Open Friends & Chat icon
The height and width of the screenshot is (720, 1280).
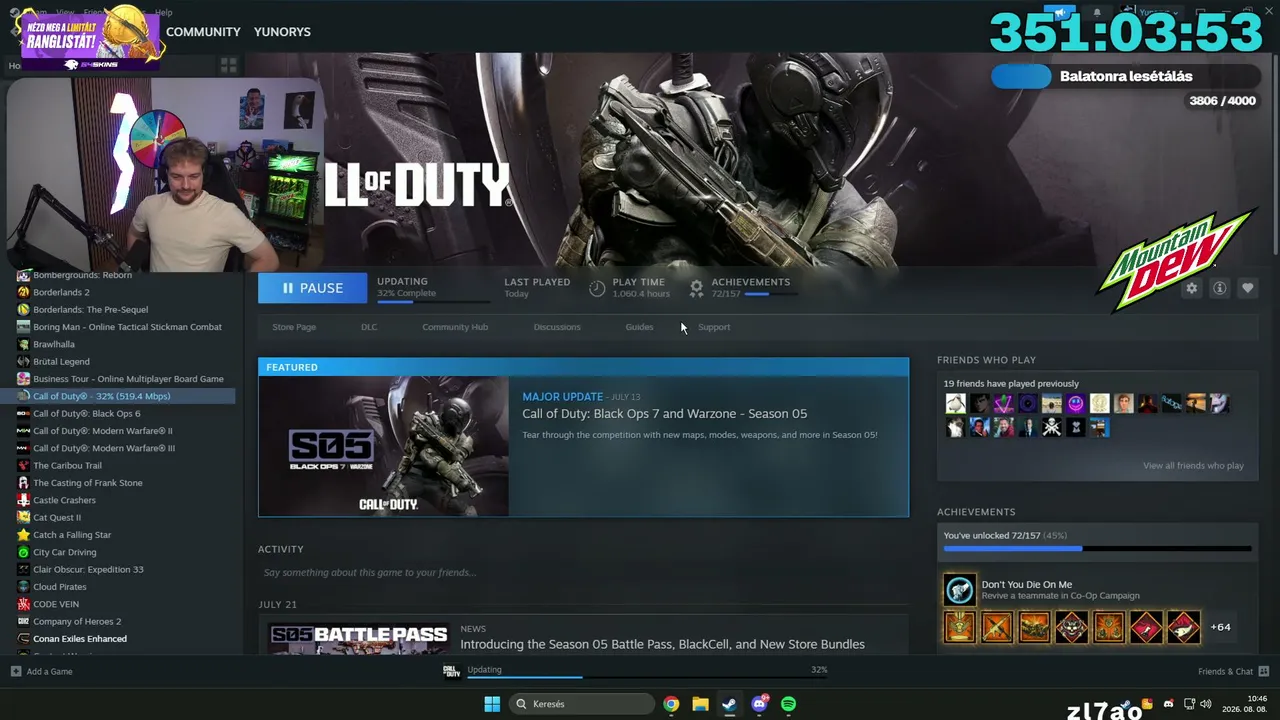point(1264,671)
